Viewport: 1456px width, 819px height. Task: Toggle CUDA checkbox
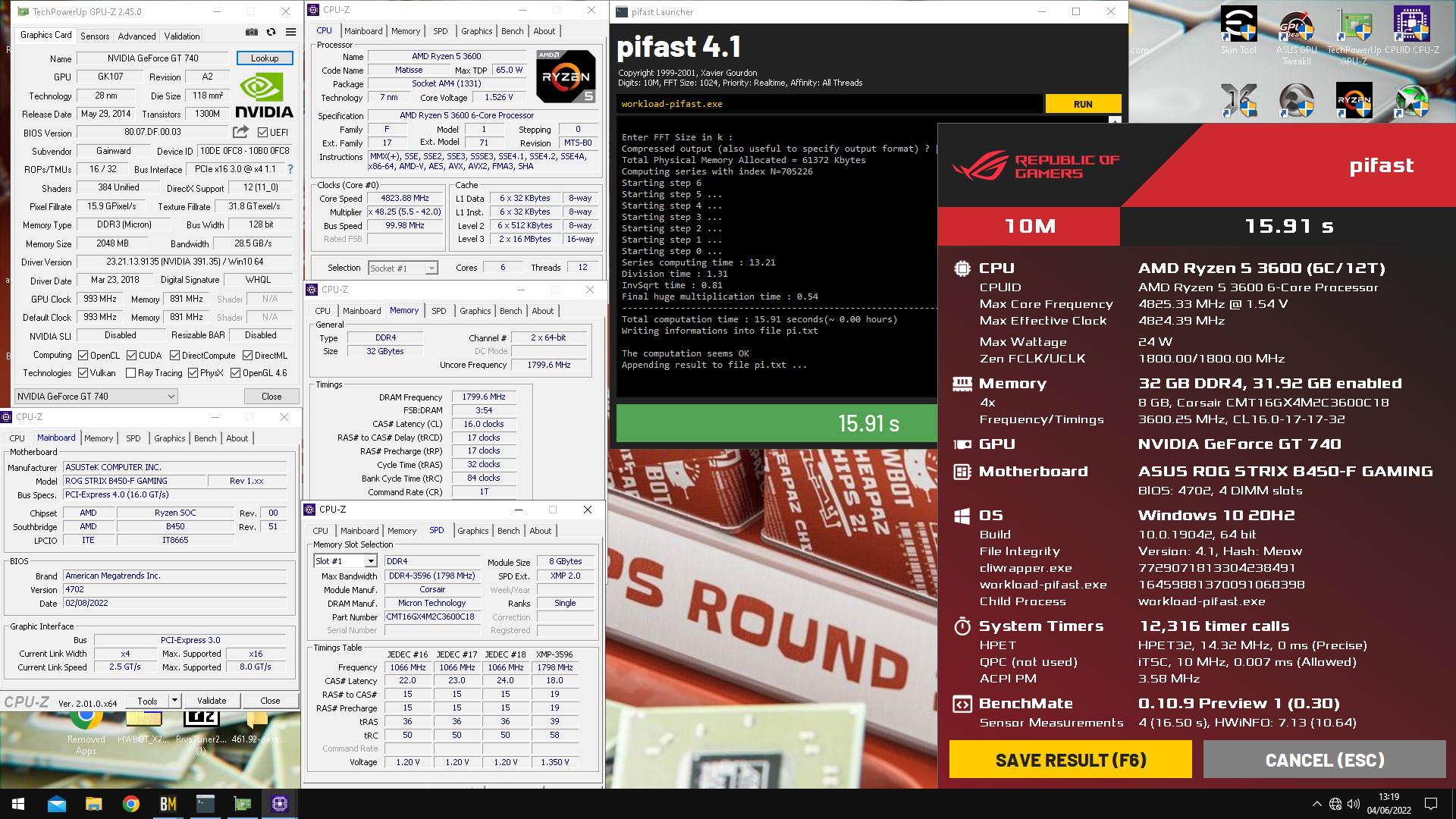(x=132, y=355)
